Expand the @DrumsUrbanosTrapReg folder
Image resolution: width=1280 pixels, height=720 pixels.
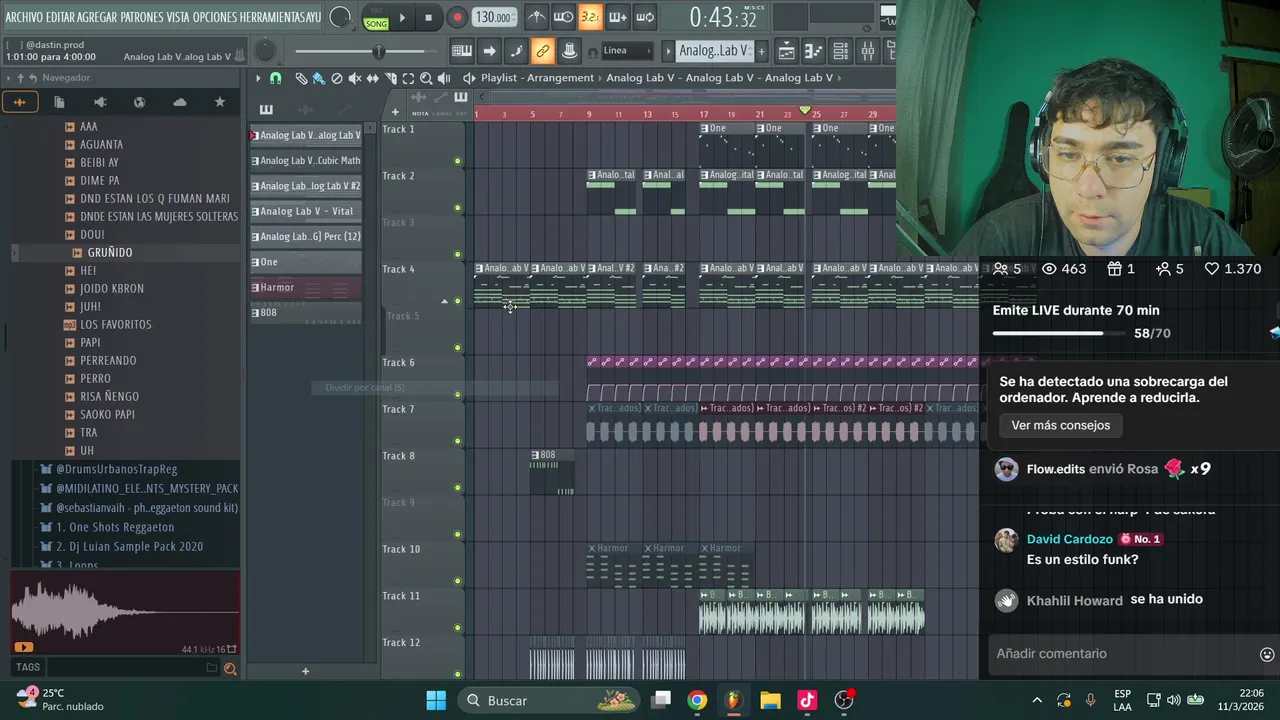tap(116, 468)
